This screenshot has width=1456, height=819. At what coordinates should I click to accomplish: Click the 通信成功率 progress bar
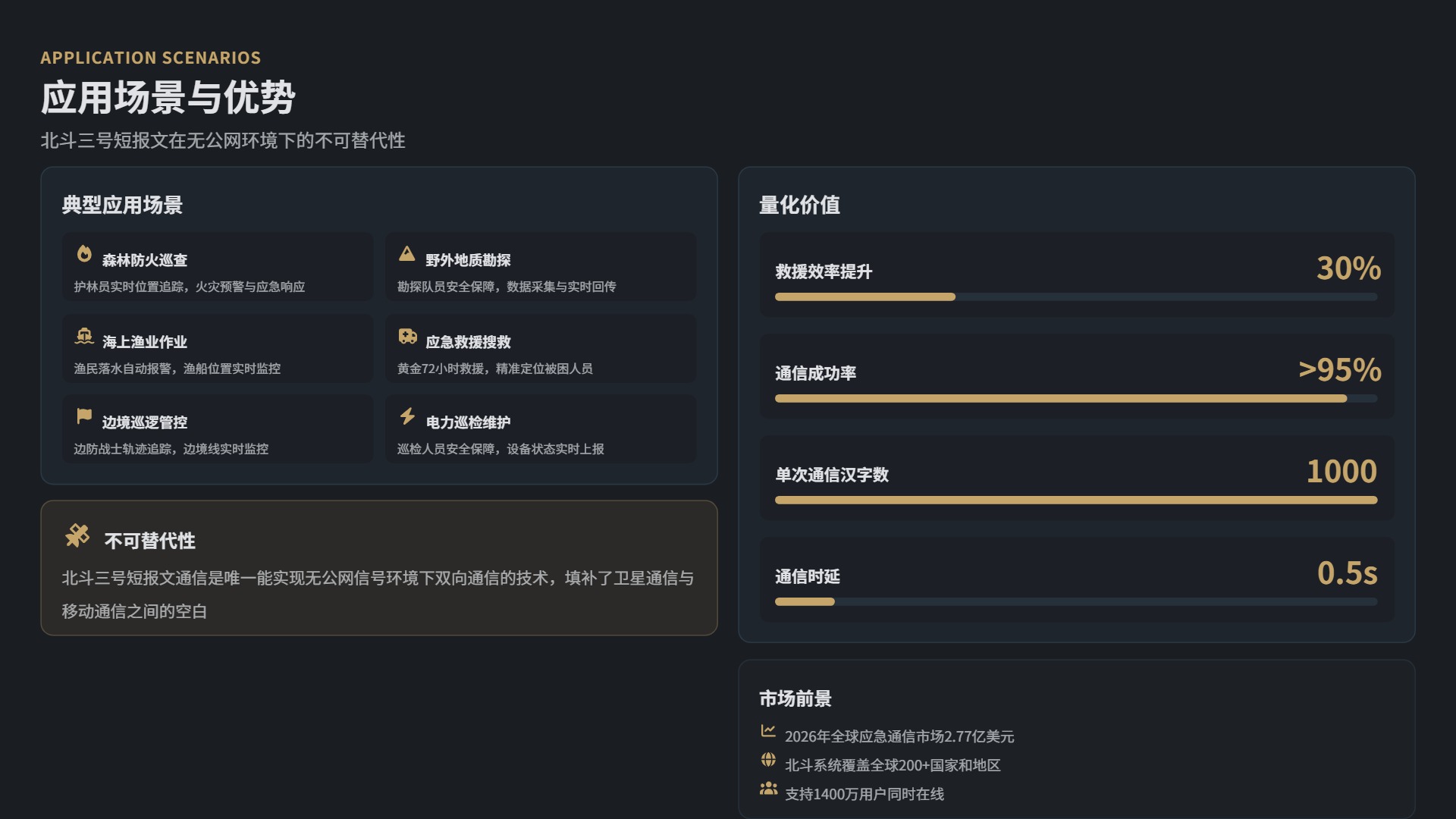(x=1075, y=399)
